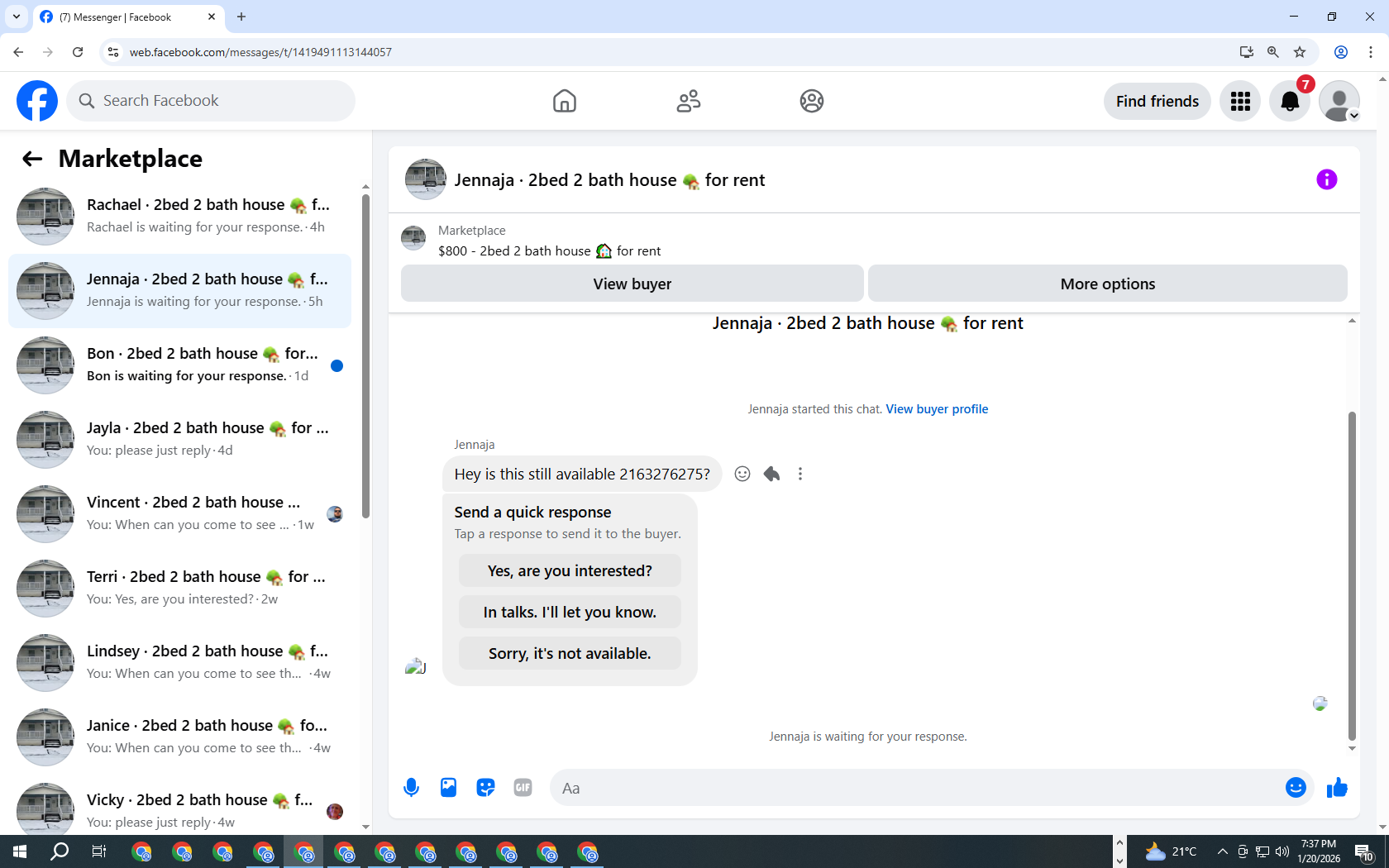1389x868 pixels.
Task: Open more options for Jennaja's message
Action: [800, 474]
